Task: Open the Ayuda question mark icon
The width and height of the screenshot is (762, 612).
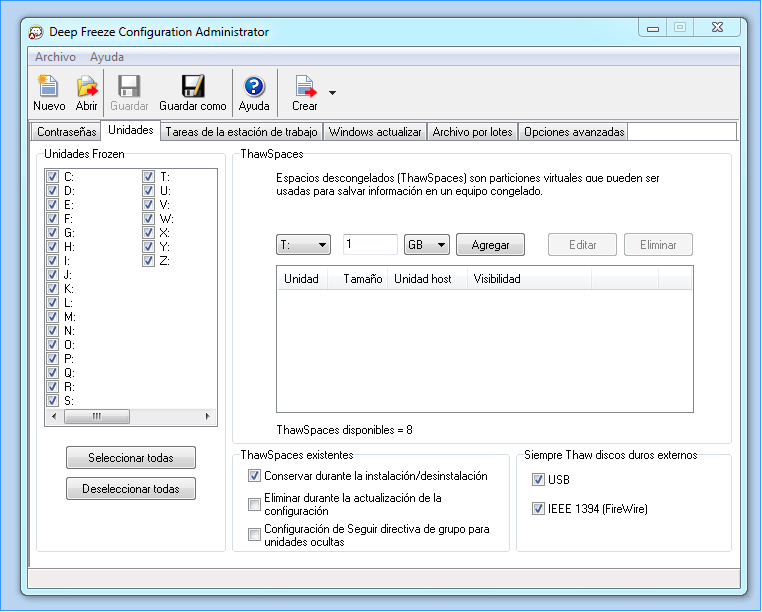Action: point(254,87)
